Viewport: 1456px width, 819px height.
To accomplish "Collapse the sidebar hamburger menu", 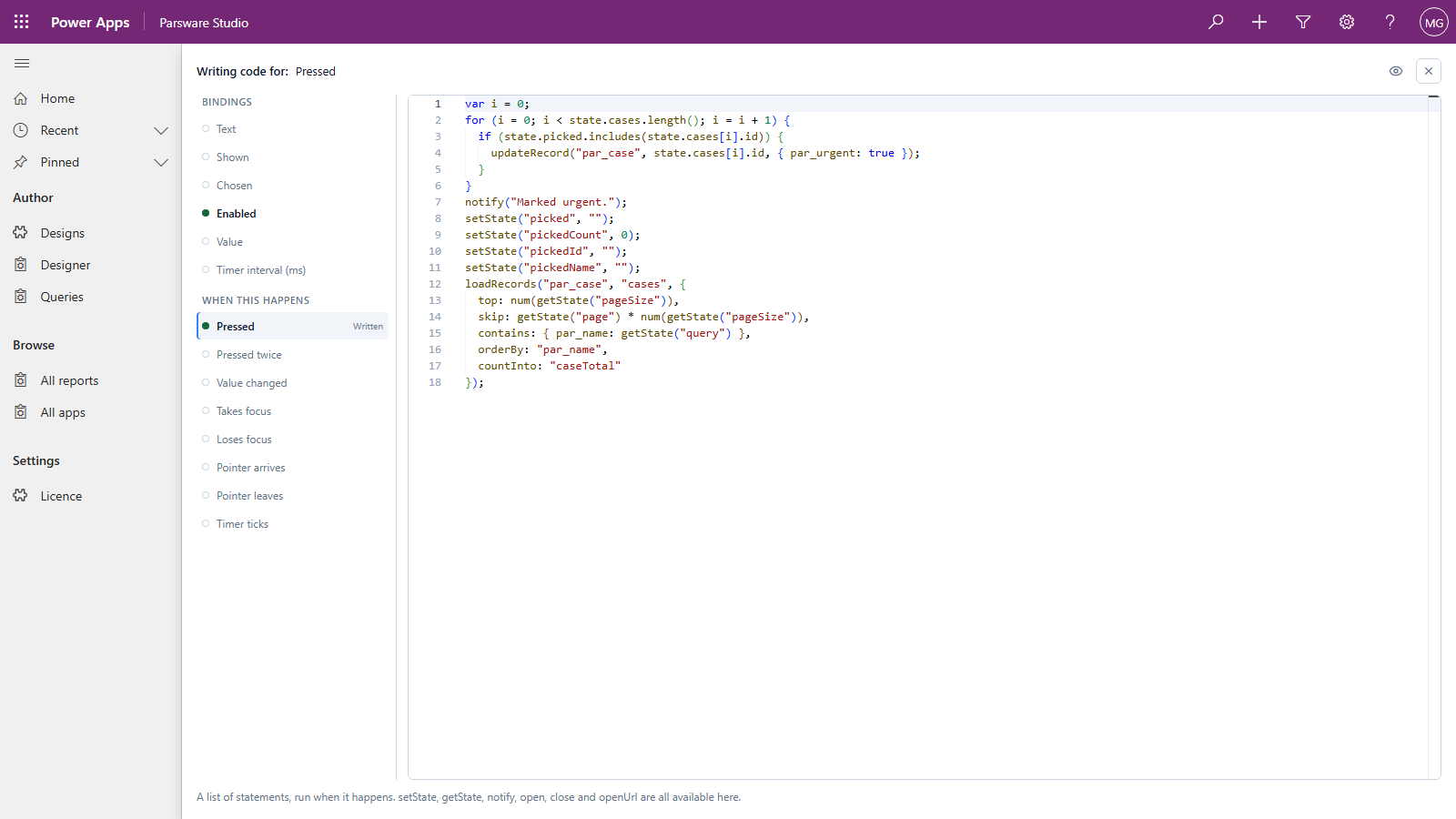I will tap(22, 63).
